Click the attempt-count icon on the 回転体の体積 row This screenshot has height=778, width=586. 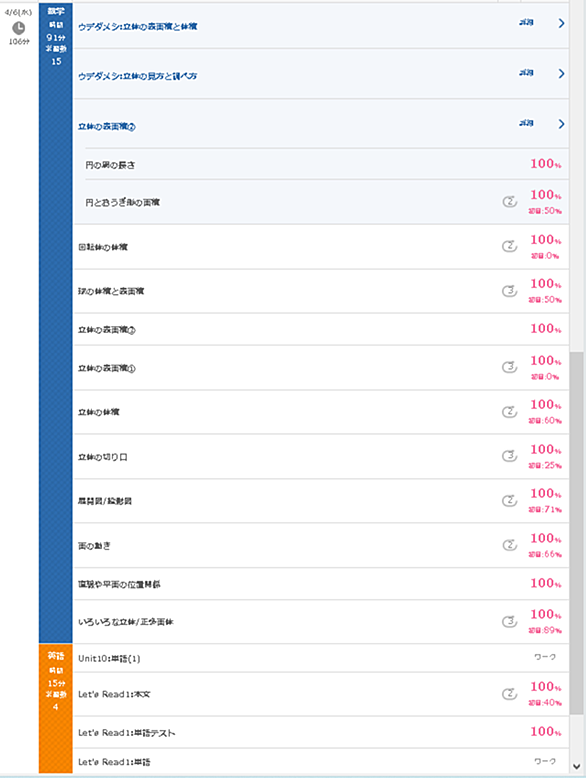pos(510,246)
